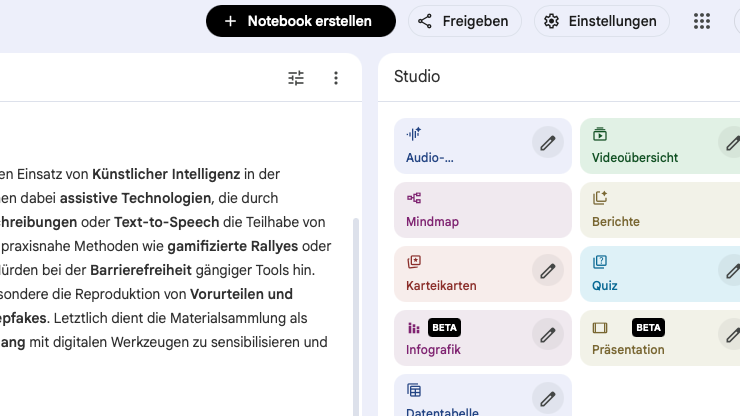Customize Karteikarten with pencil icon
This screenshot has width=740, height=416.
pyautogui.click(x=547, y=270)
